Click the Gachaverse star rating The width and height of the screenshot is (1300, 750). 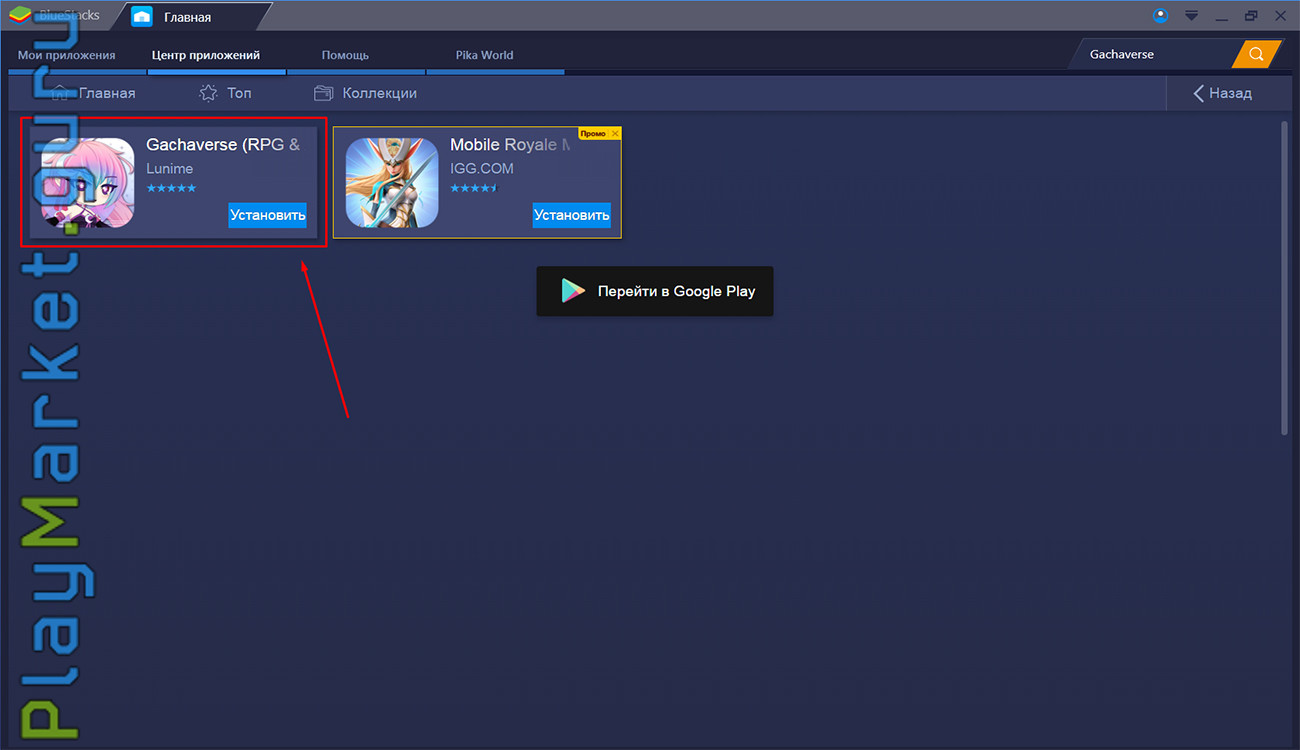tap(171, 188)
